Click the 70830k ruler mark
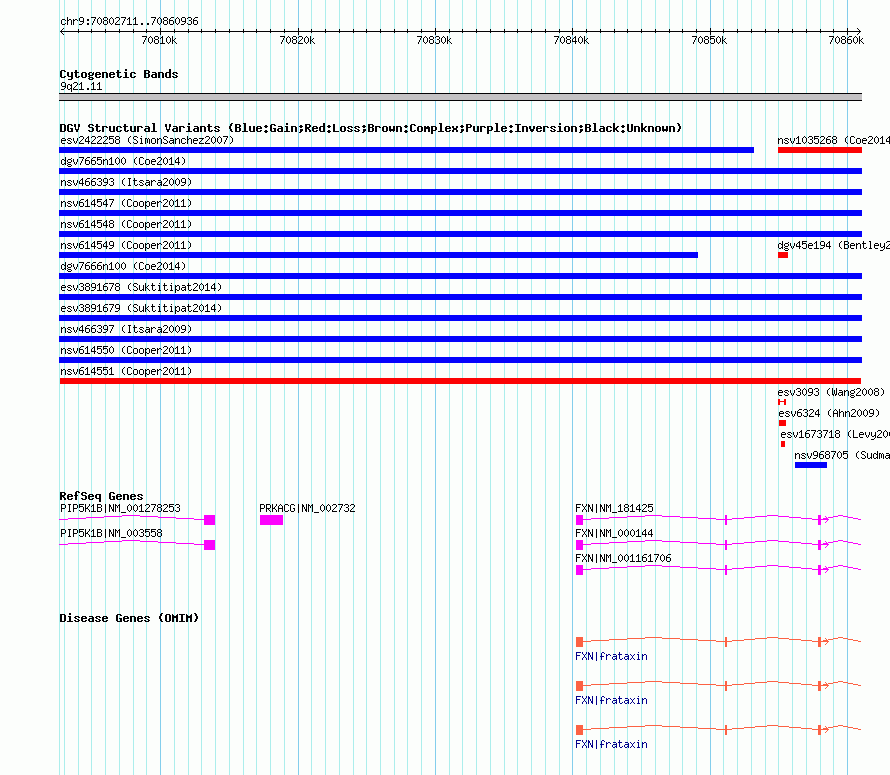 click(434, 40)
